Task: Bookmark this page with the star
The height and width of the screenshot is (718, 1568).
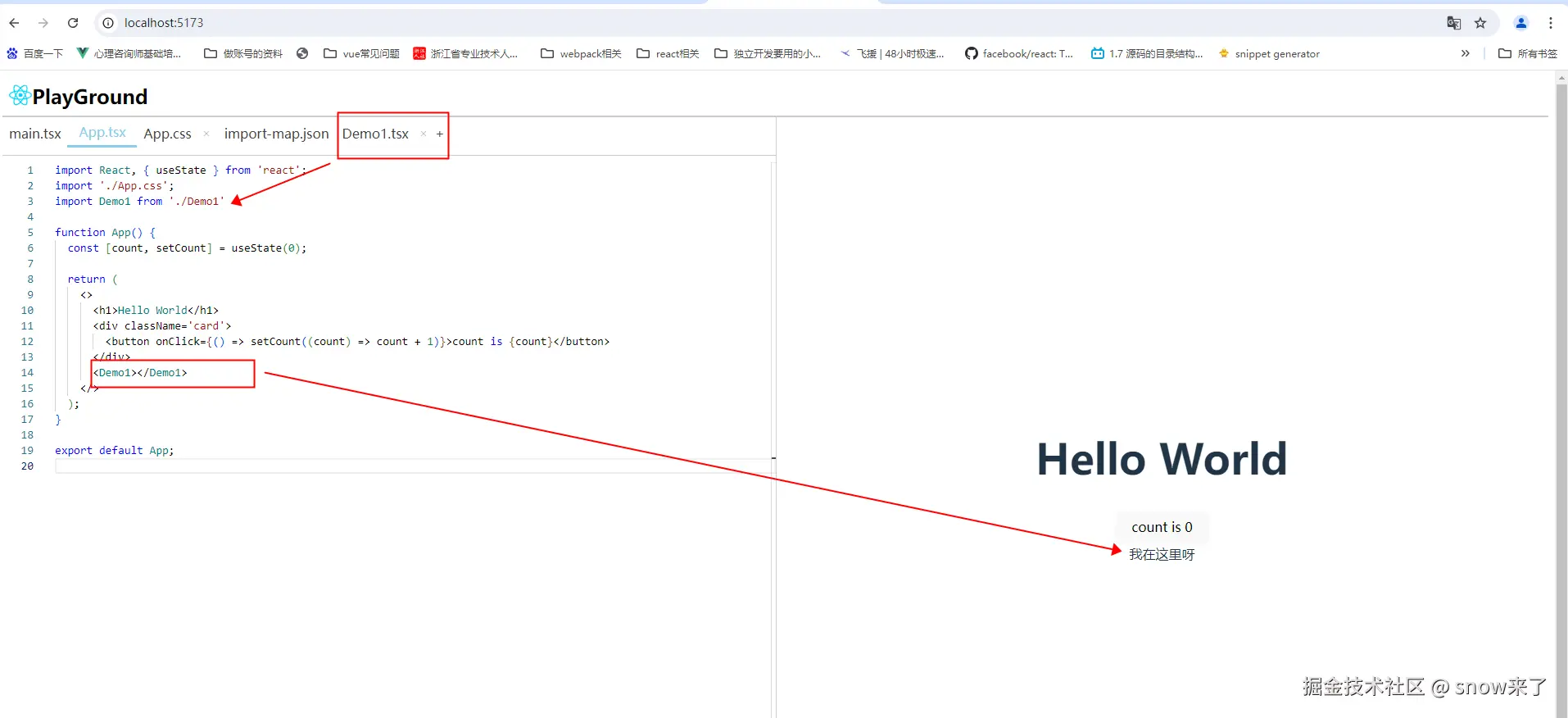Action: (x=1480, y=23)
